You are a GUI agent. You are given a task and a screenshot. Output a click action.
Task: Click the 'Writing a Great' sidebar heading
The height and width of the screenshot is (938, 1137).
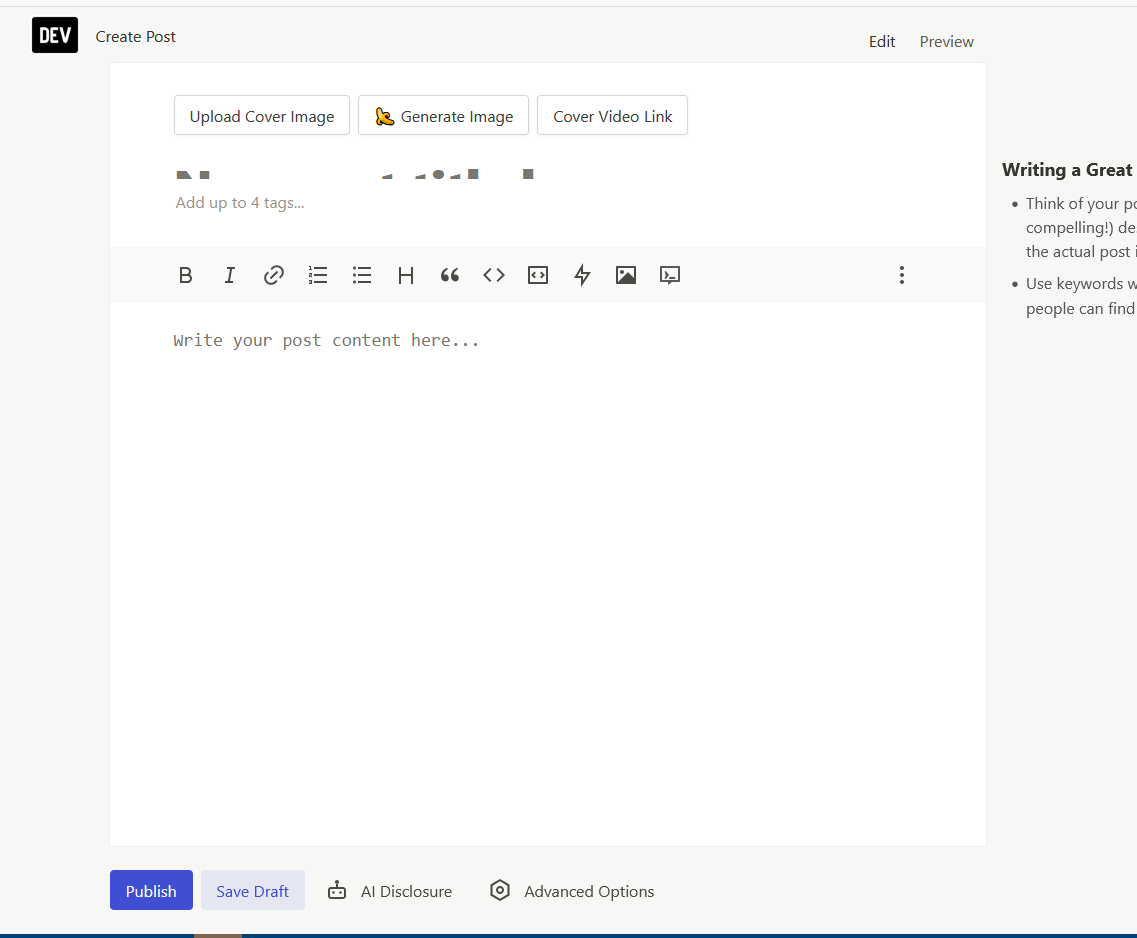click(x=1067, y=170)
